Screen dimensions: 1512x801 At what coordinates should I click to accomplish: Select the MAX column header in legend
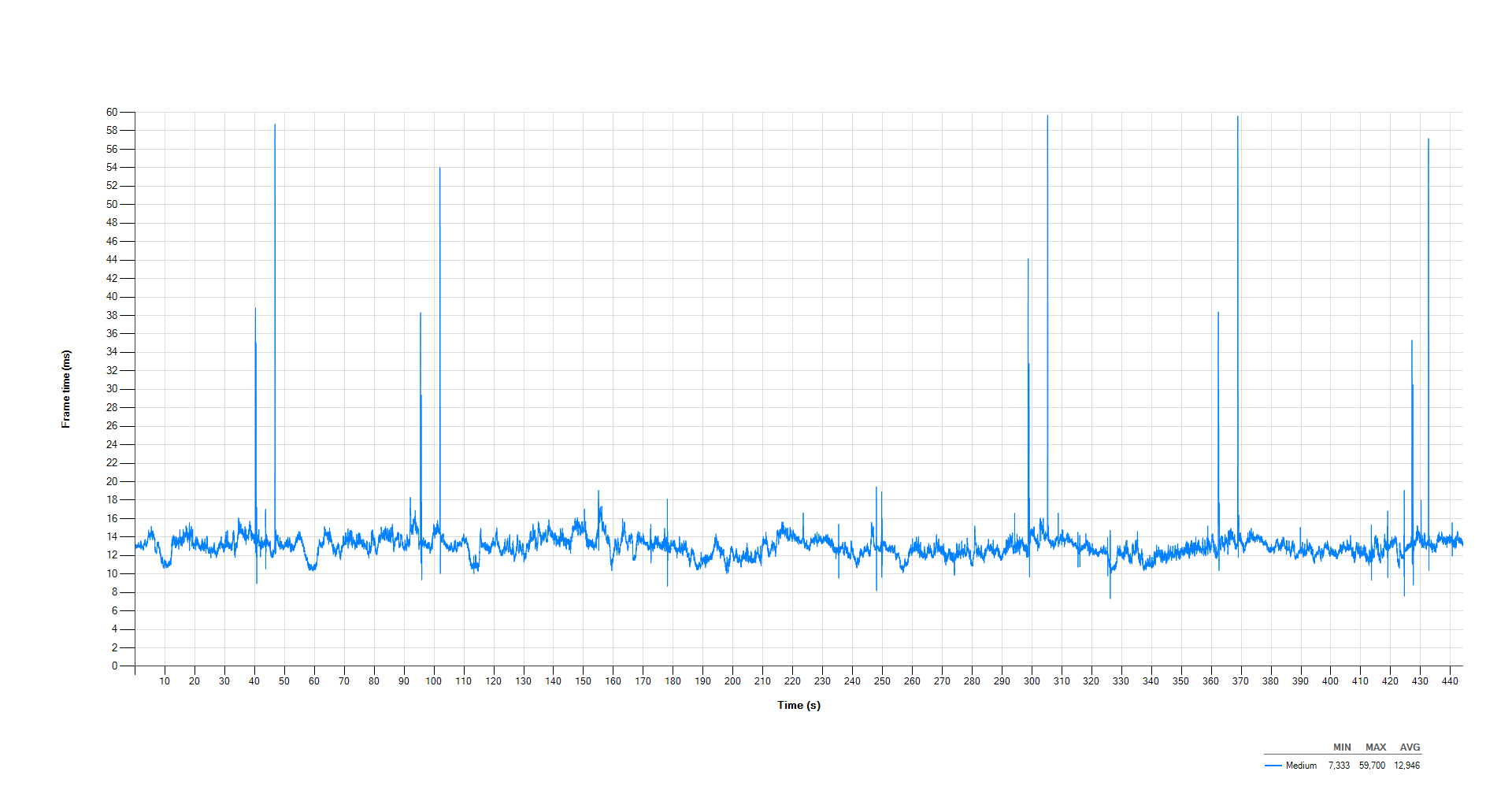(x=1376, y=747)
